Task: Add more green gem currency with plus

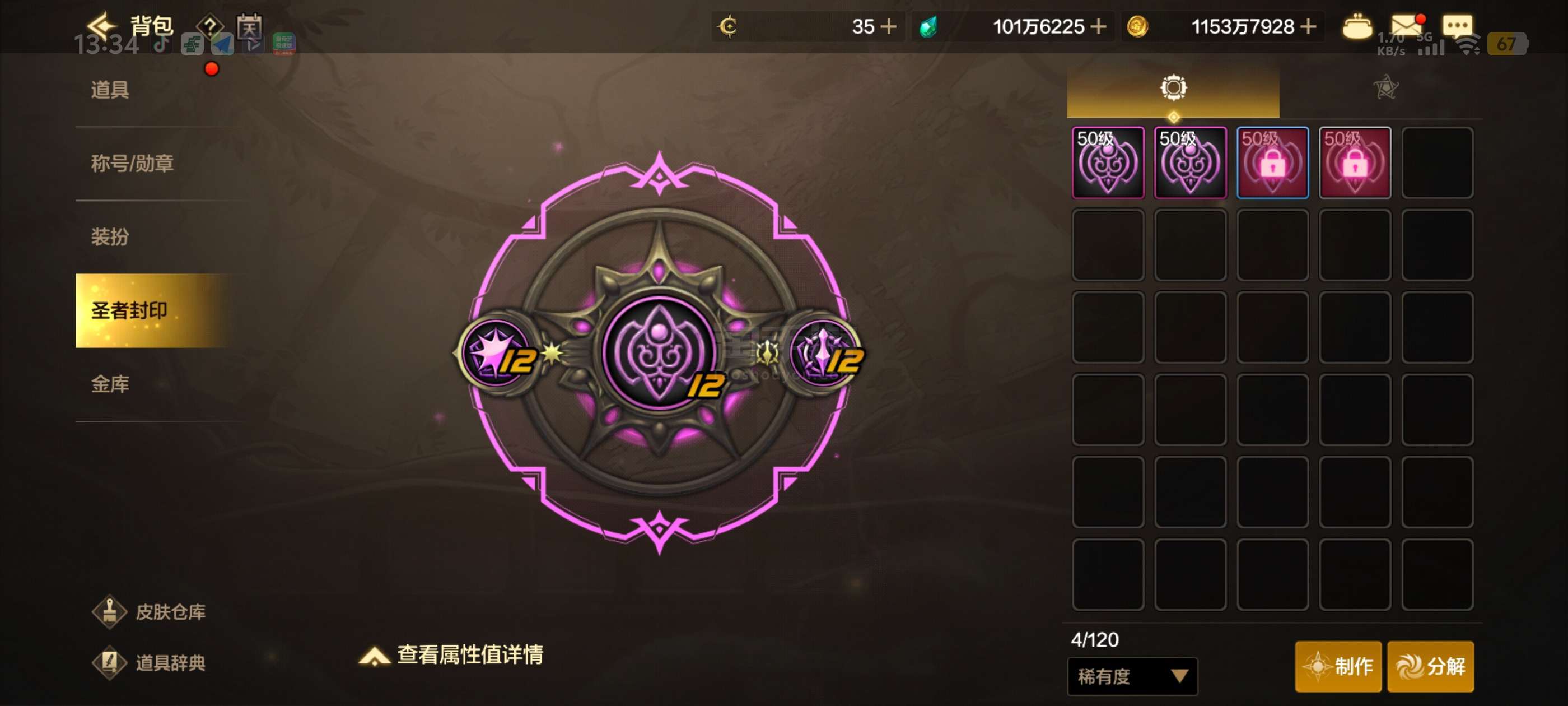Action: tap(1098, 26)
